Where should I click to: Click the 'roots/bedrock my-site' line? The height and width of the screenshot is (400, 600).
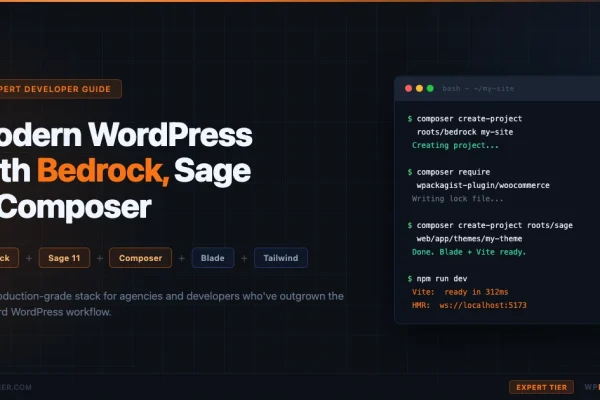pos(465,132)
